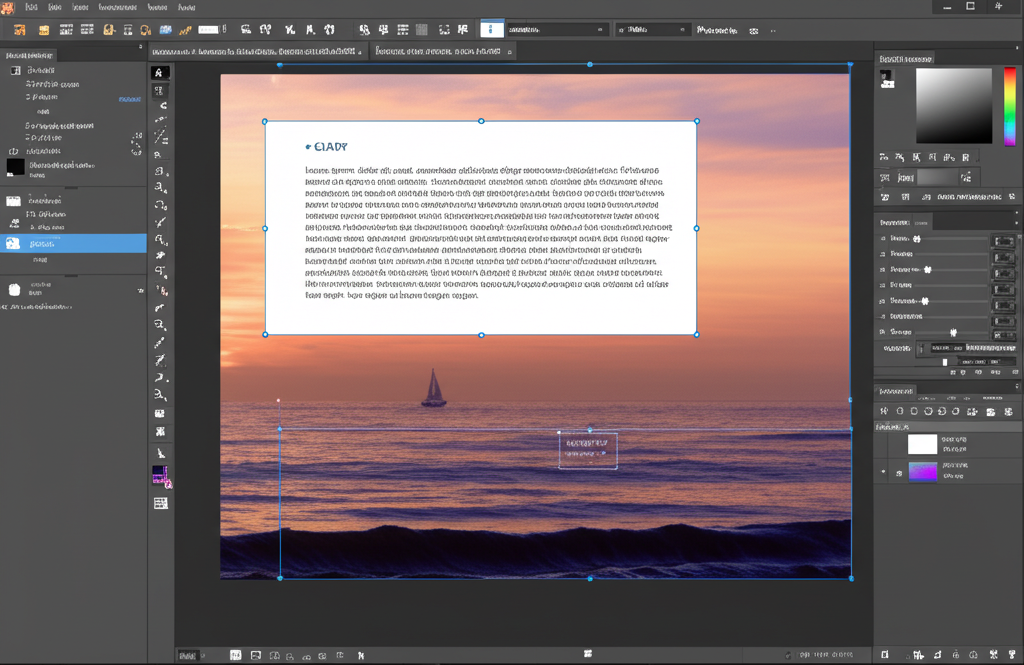Screen dimensions: 1024x665
Task: Click the first orange icon in the top options bar
Action: (x=18, y=30)
